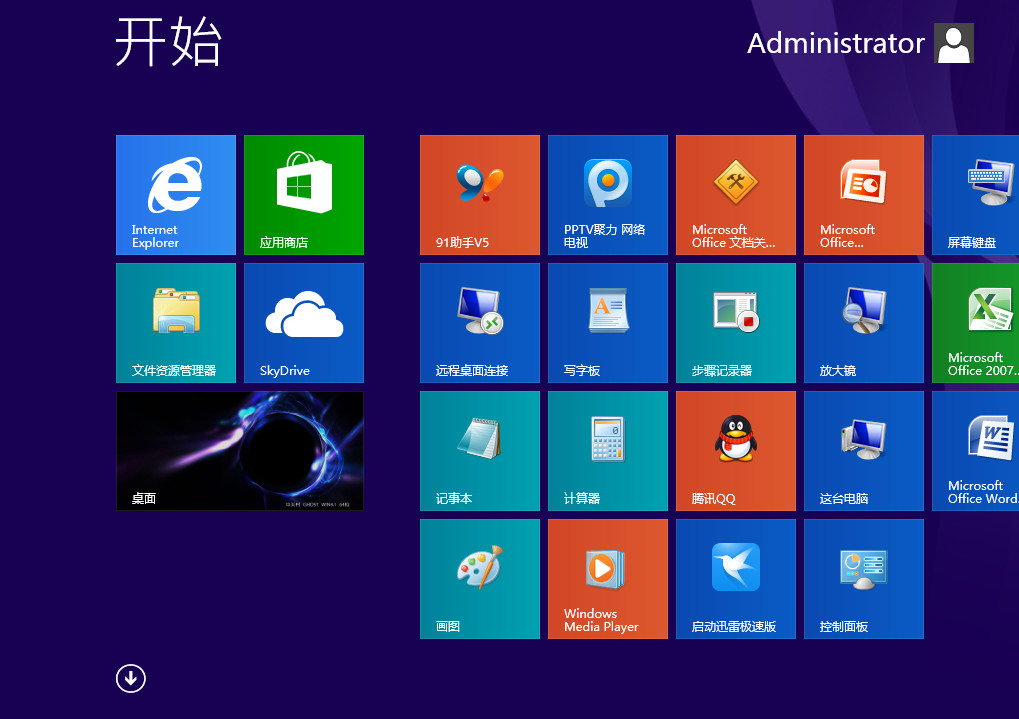
Task: Launch the Windows Media Player tile
Action: [608, 579]
